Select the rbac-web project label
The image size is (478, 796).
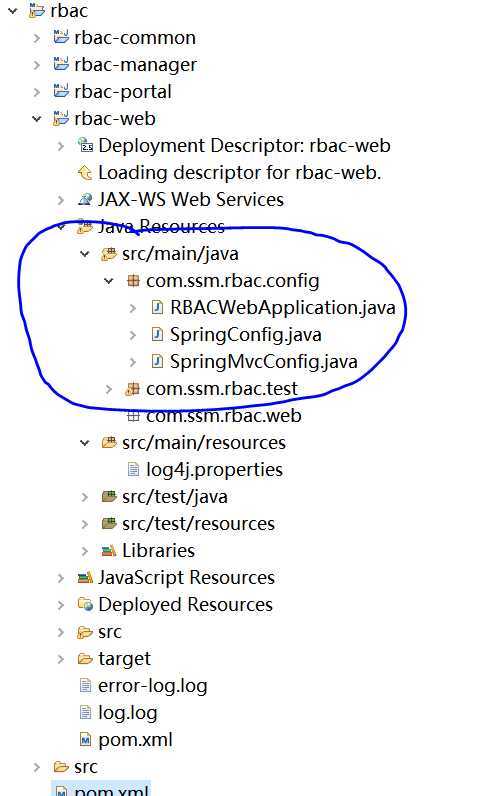tap(115, 119)
